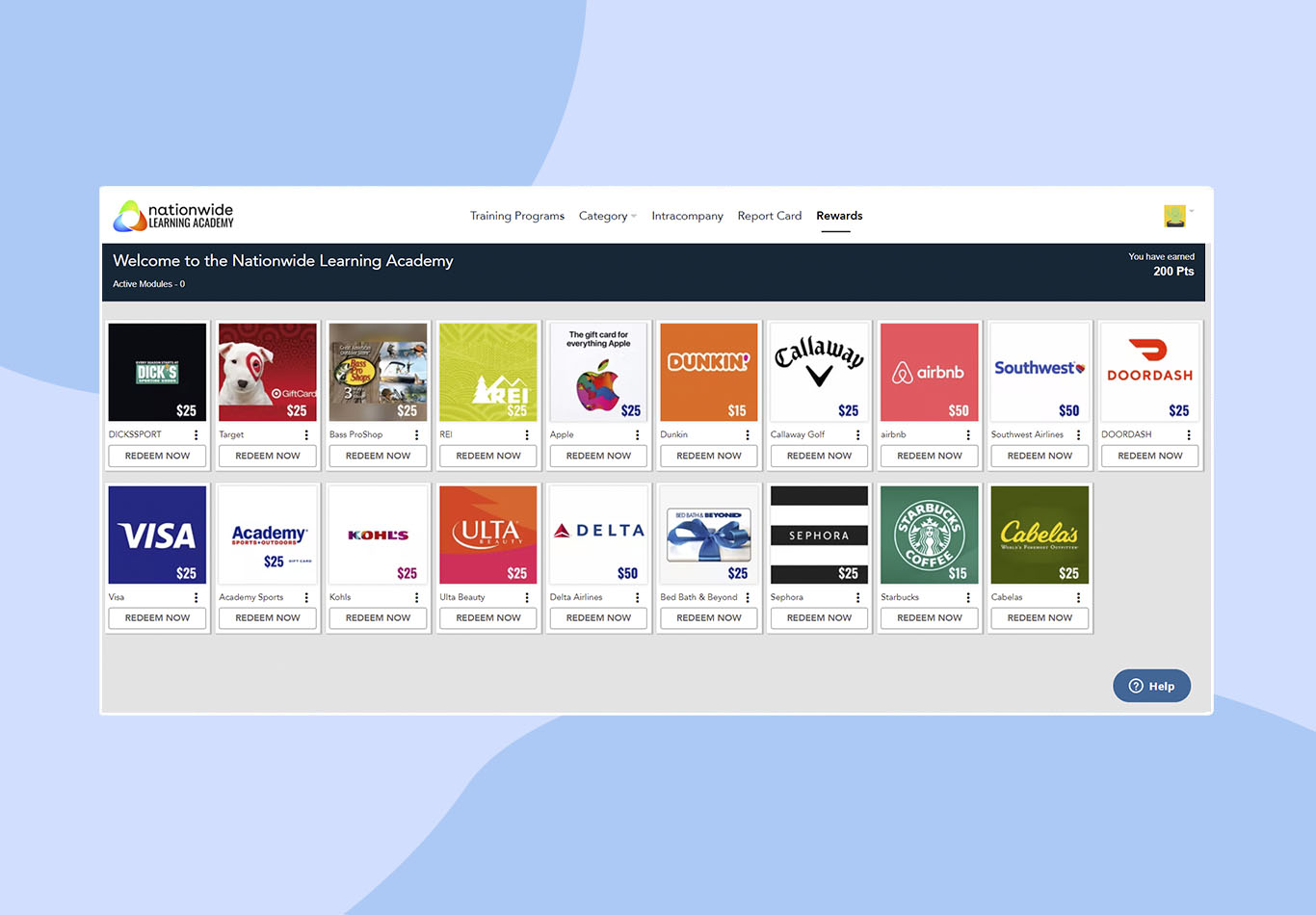Redeem the Delta Airlines gift card
This screenshot has height=915, width=1316.
click(x=598, y=618)
